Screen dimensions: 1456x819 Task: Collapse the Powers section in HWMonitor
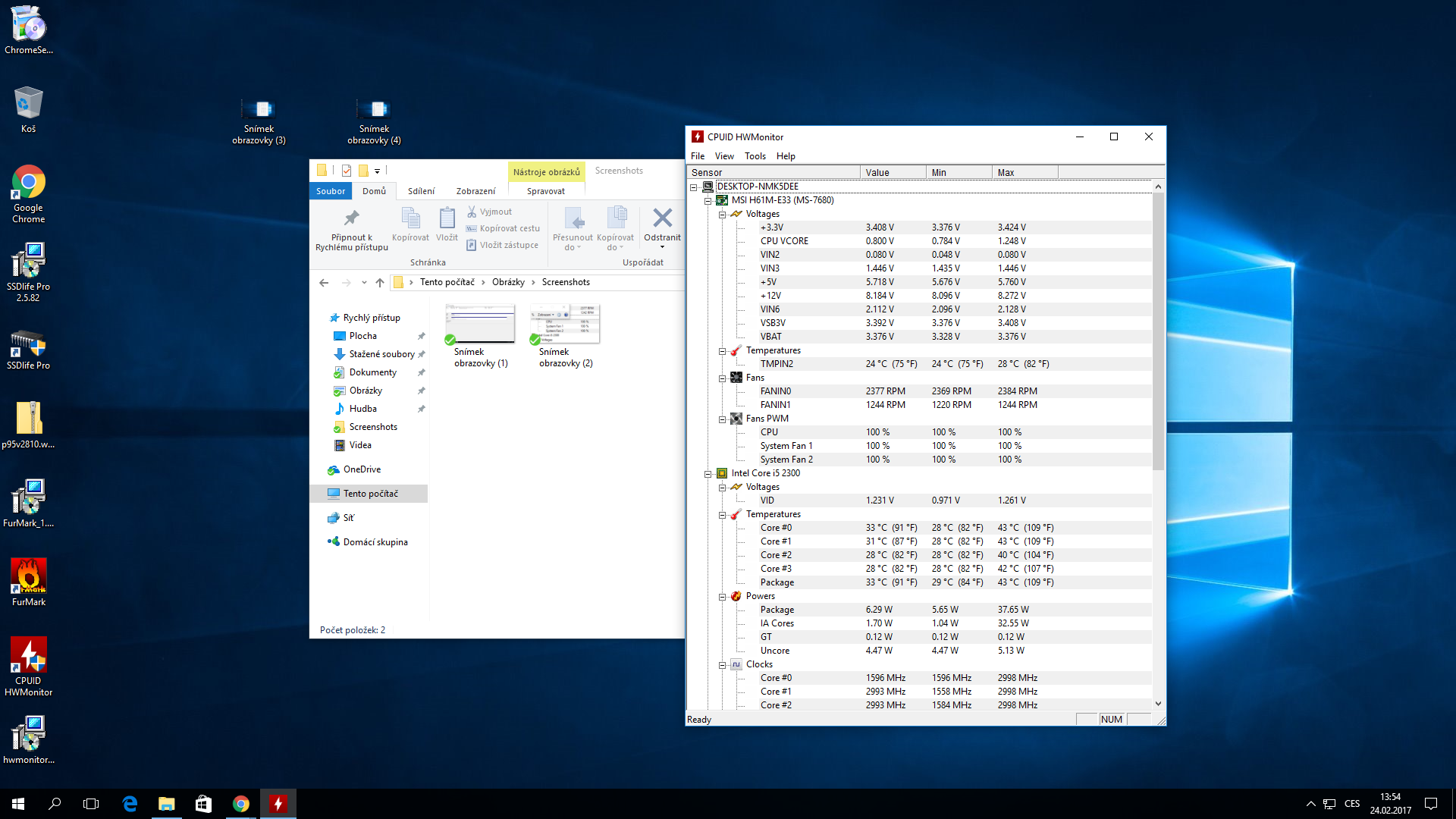[x=723, y=597]
